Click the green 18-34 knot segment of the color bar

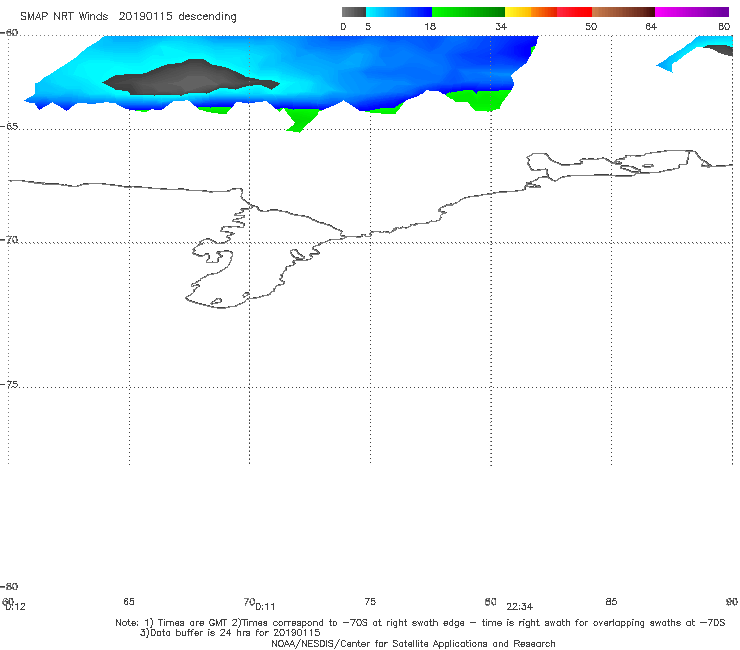(468, 12)
